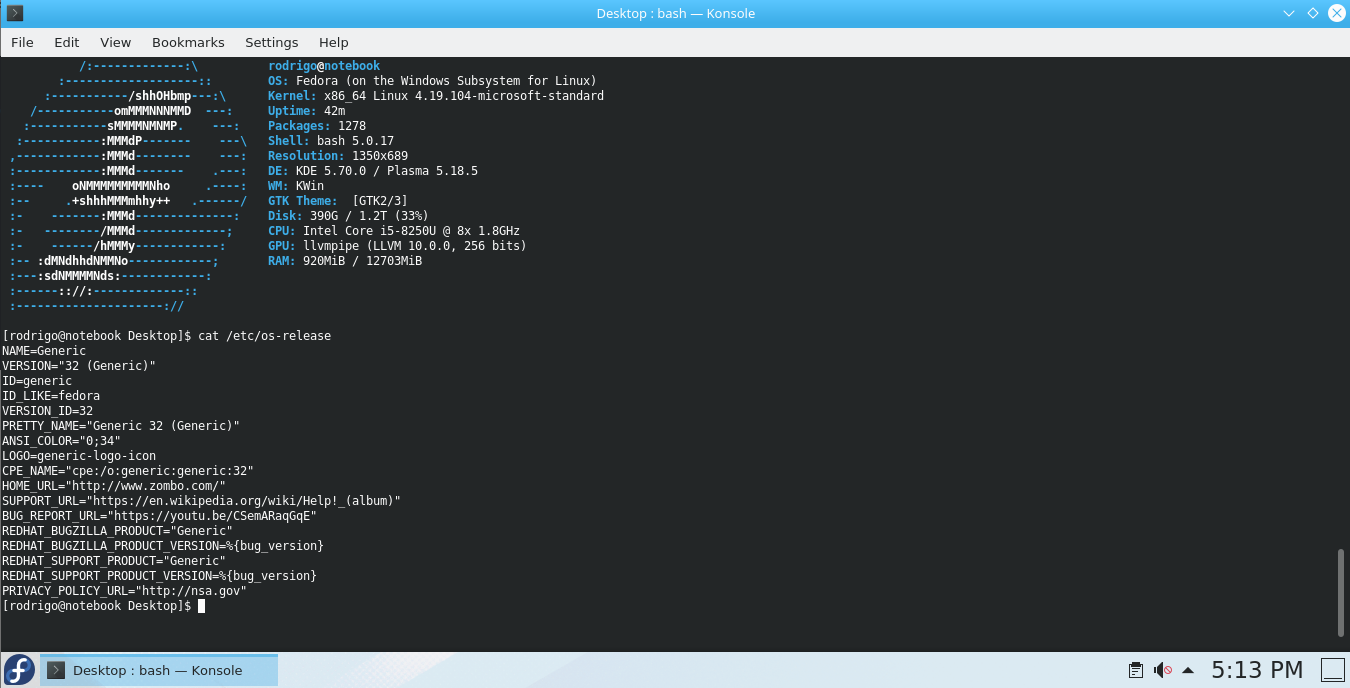
Task: Expand hidden system tray icons arrow
Action: [x=1188, y=670]
